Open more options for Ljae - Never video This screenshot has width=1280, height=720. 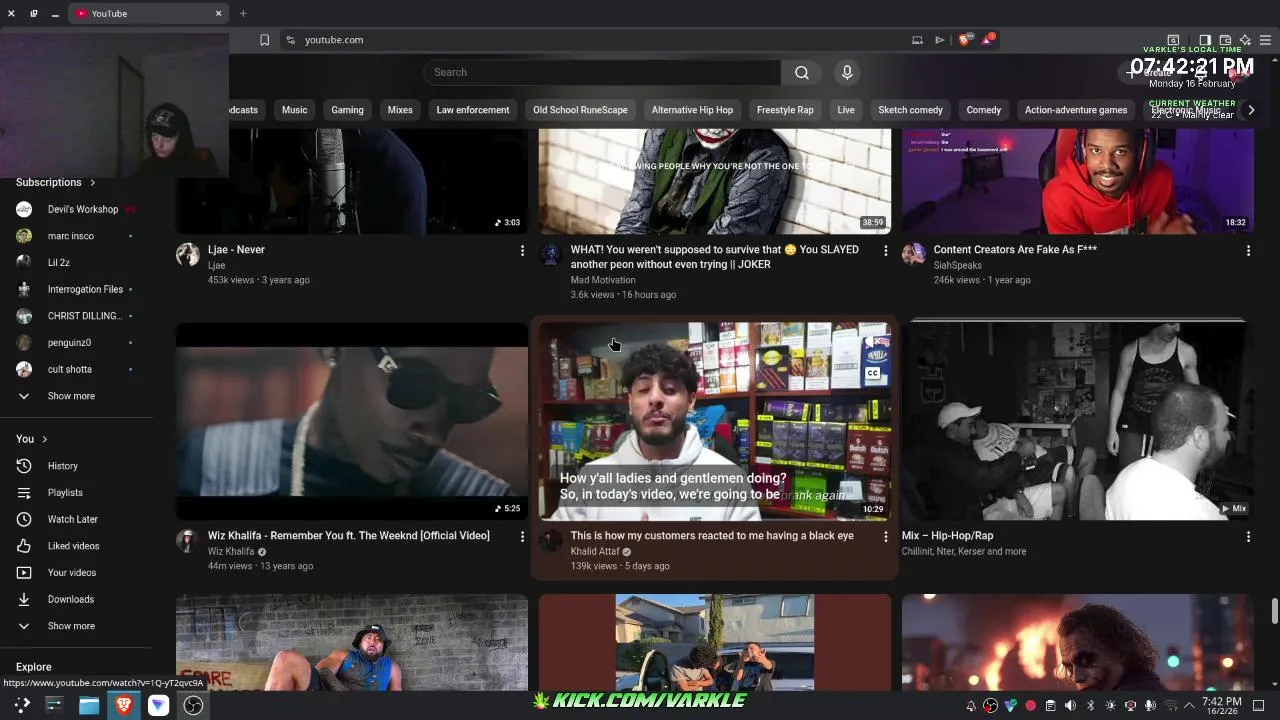[522, 250]
